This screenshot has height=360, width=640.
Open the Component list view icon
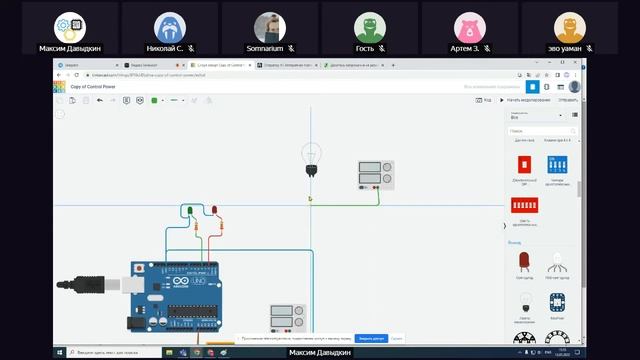click(560, 87)
